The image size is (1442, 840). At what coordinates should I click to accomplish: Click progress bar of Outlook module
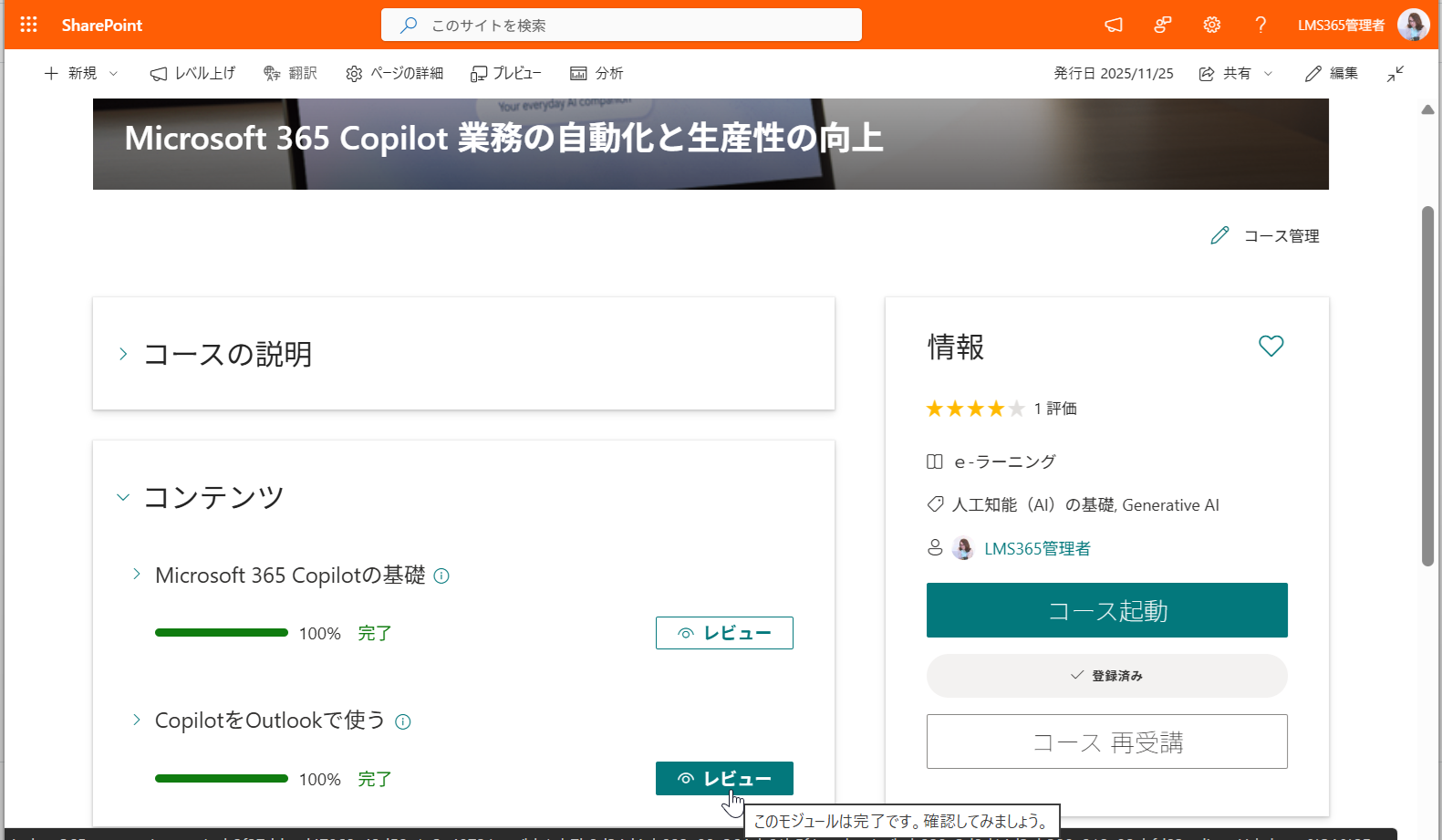tap(222, 779)
